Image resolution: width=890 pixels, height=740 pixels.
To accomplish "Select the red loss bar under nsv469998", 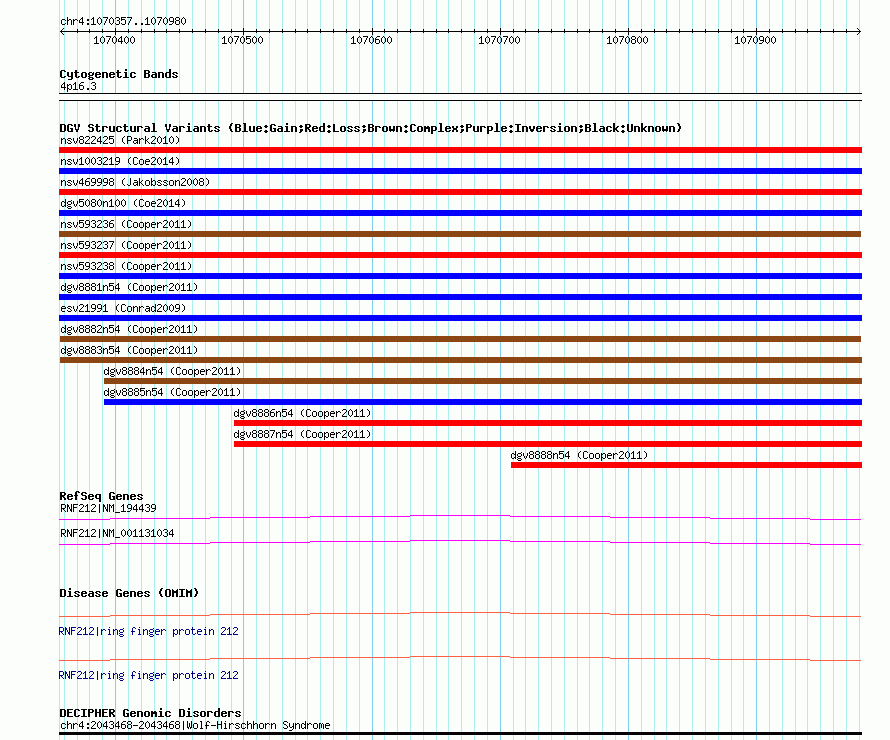I will click(460, 192).
